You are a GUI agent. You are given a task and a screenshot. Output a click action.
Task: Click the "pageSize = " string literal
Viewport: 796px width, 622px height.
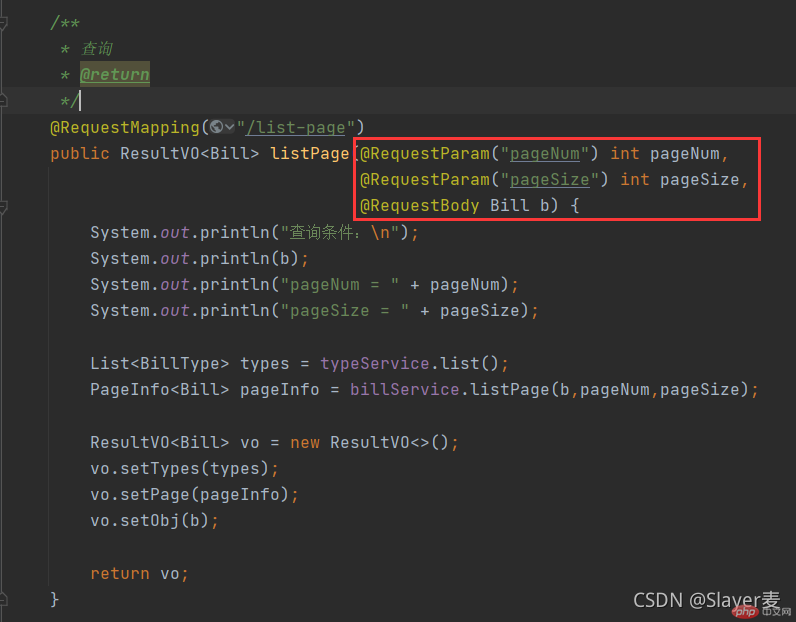pyautogui.click(x=345, y=311)
